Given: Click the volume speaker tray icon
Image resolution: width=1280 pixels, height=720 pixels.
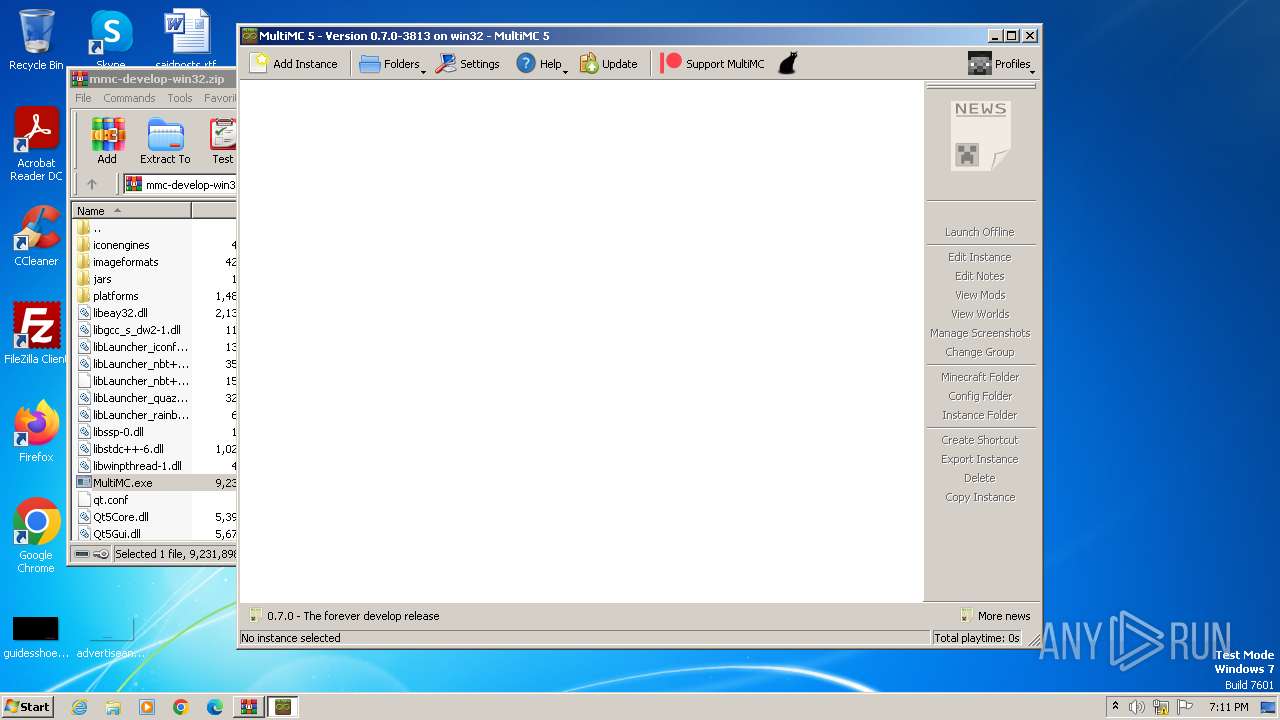Looking at the screenshot, I should tap(1137, 707).
